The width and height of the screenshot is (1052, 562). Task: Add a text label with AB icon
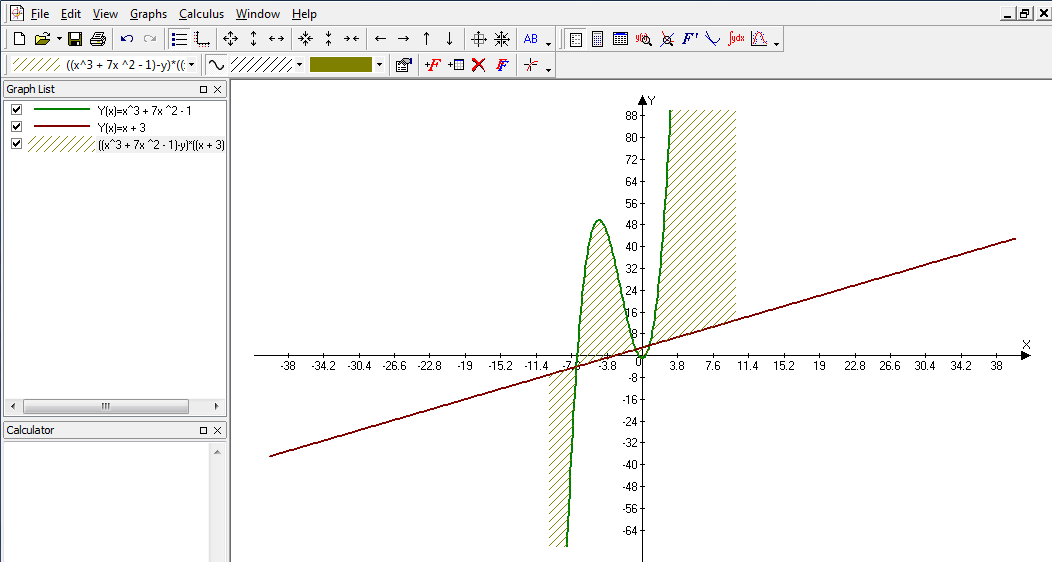click(531, 39)
